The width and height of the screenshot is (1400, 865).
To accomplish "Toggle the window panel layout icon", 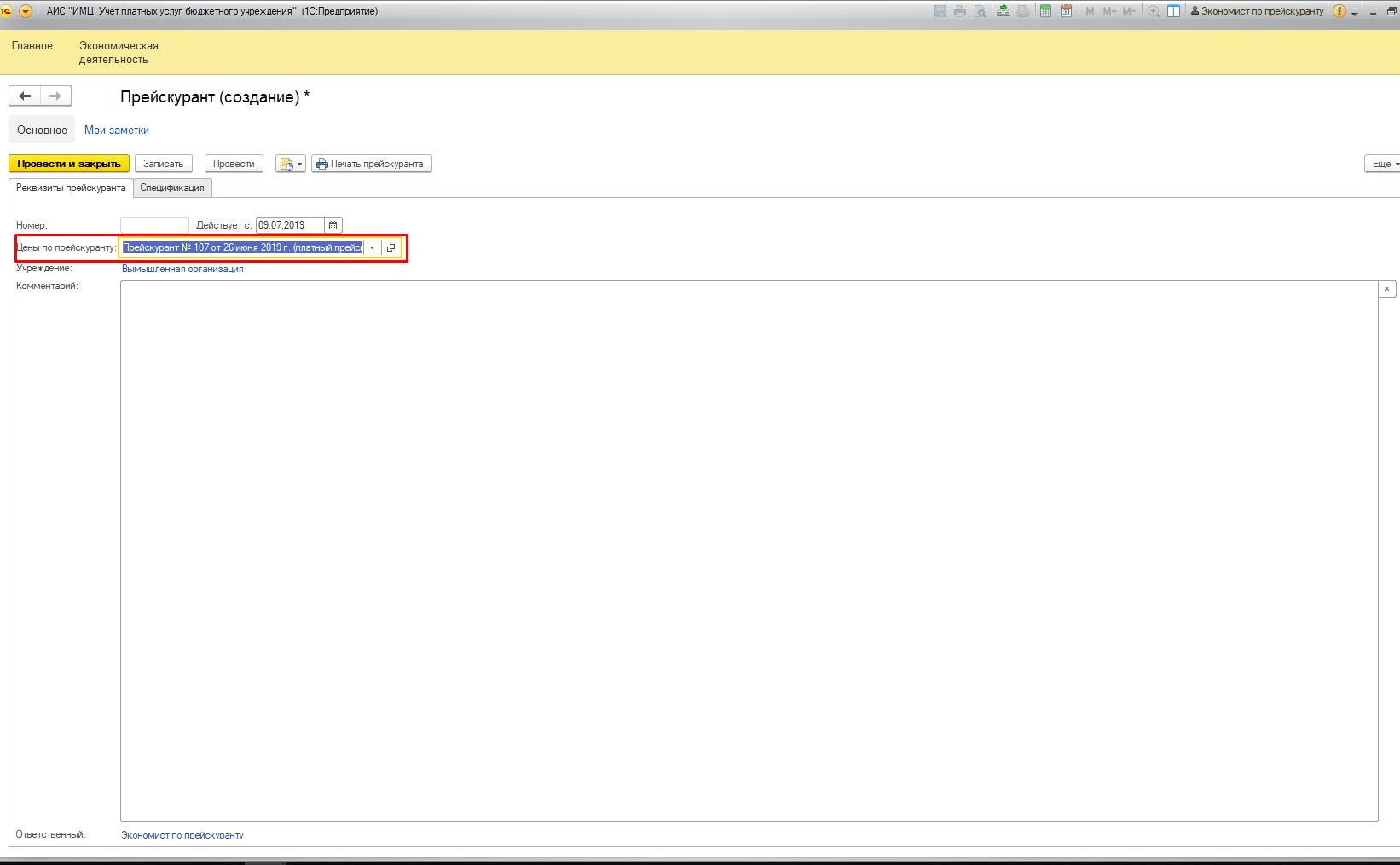I will 1173,11.
